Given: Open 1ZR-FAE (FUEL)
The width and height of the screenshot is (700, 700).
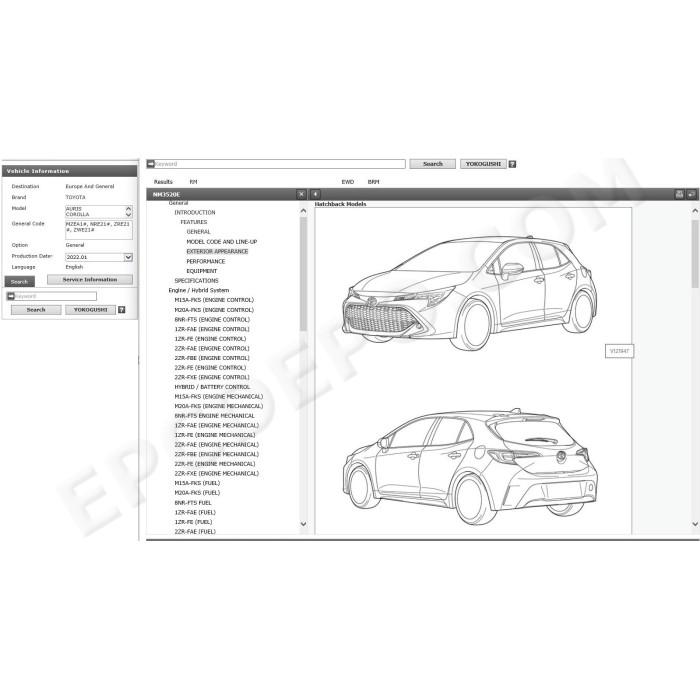Looking at the screenshot, I should tap(195, 512).
